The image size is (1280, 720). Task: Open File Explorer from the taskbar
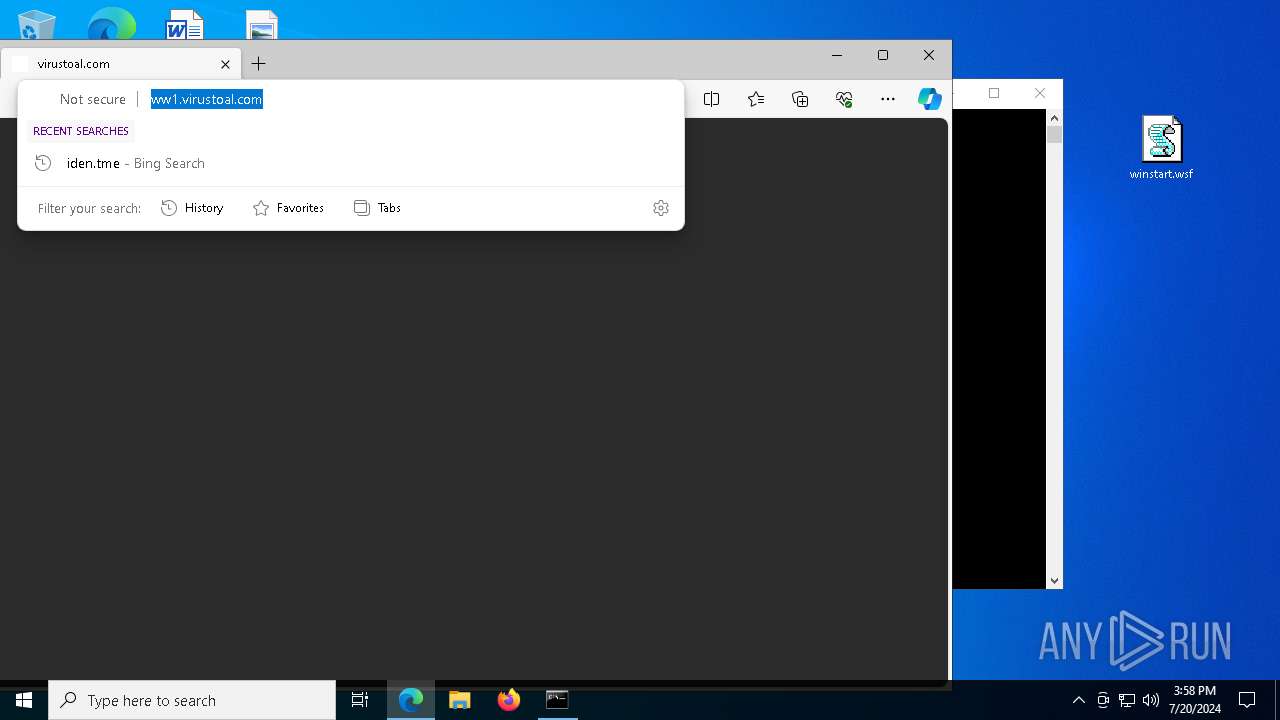[x=460, y=700]
